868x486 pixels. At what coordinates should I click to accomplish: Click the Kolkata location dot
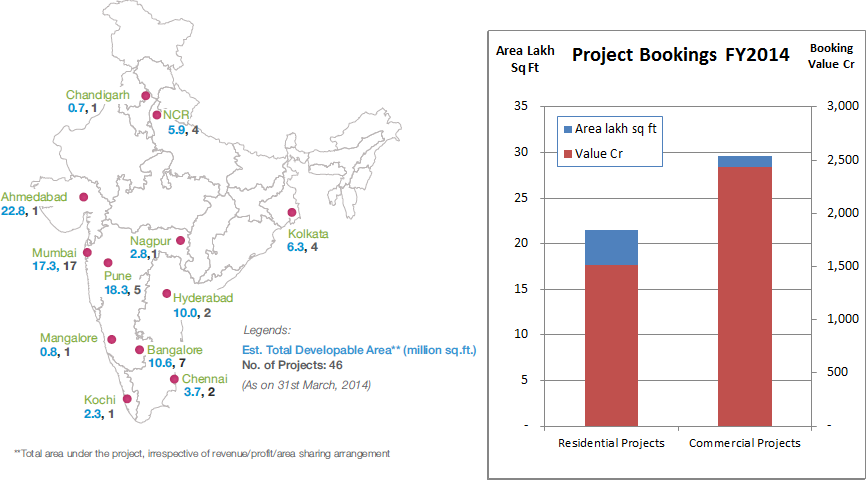[292, 213]
